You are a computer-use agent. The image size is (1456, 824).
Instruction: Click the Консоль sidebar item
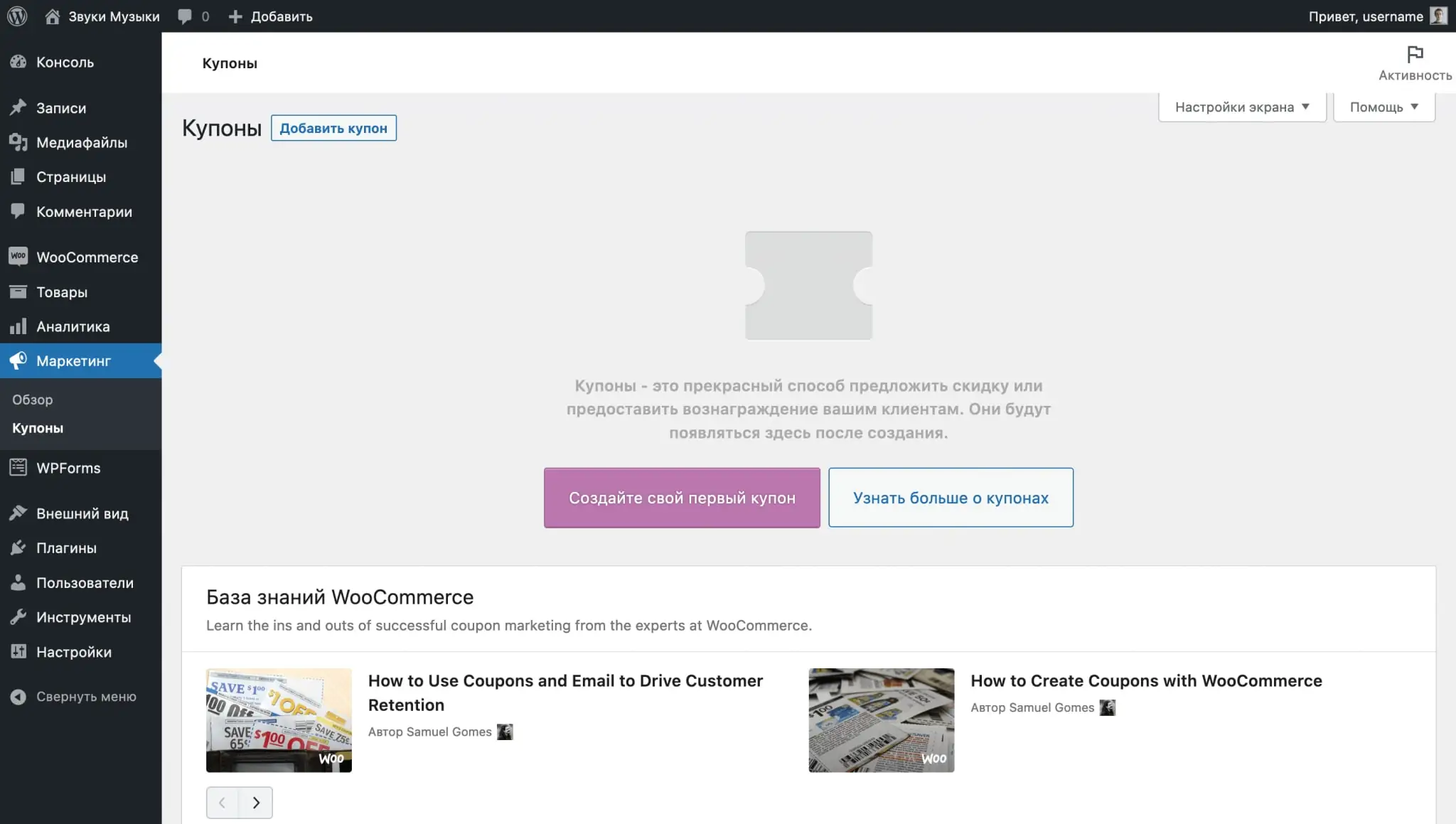coord(65,62)
